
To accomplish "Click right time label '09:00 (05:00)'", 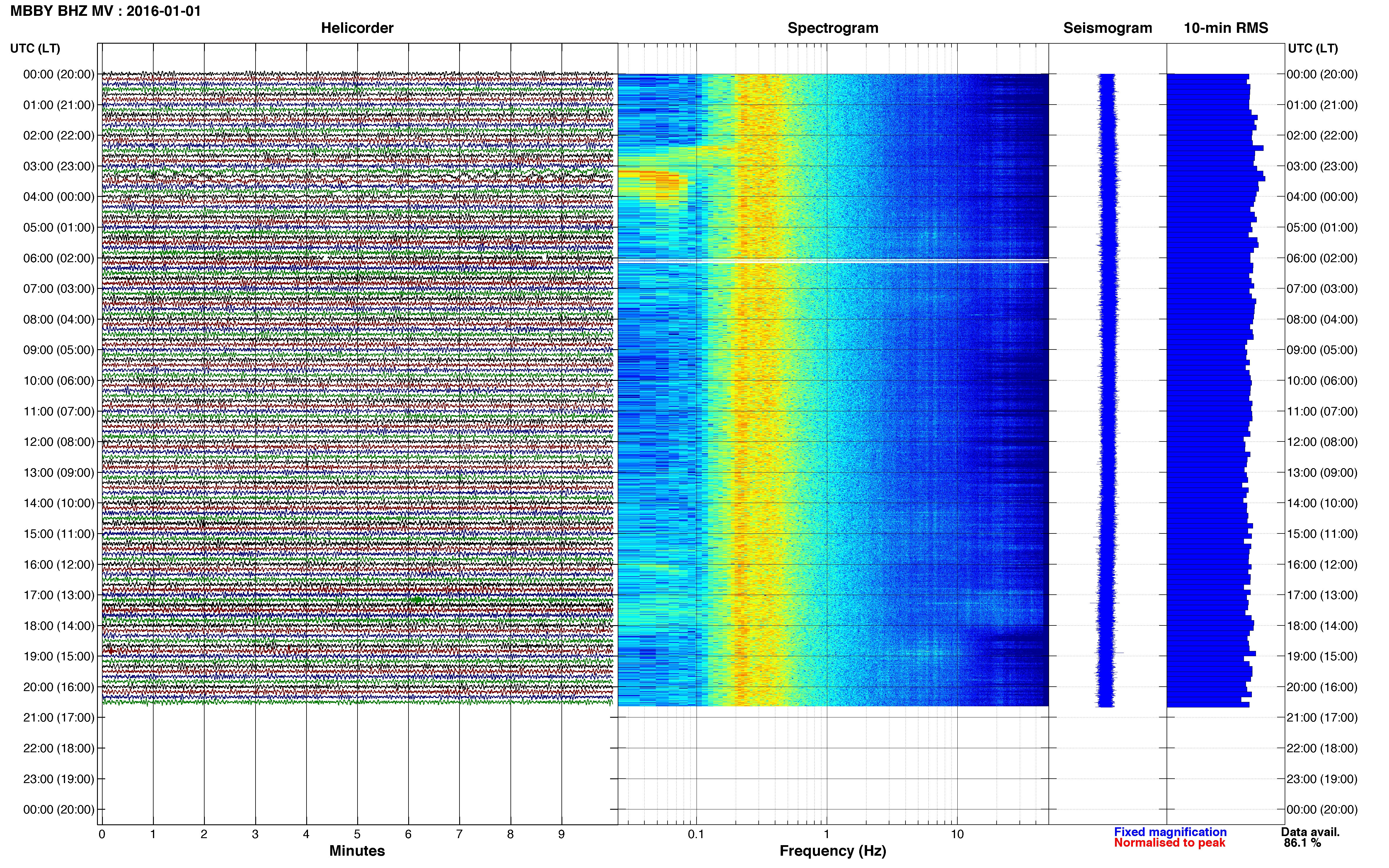I will pos(1322,350).
